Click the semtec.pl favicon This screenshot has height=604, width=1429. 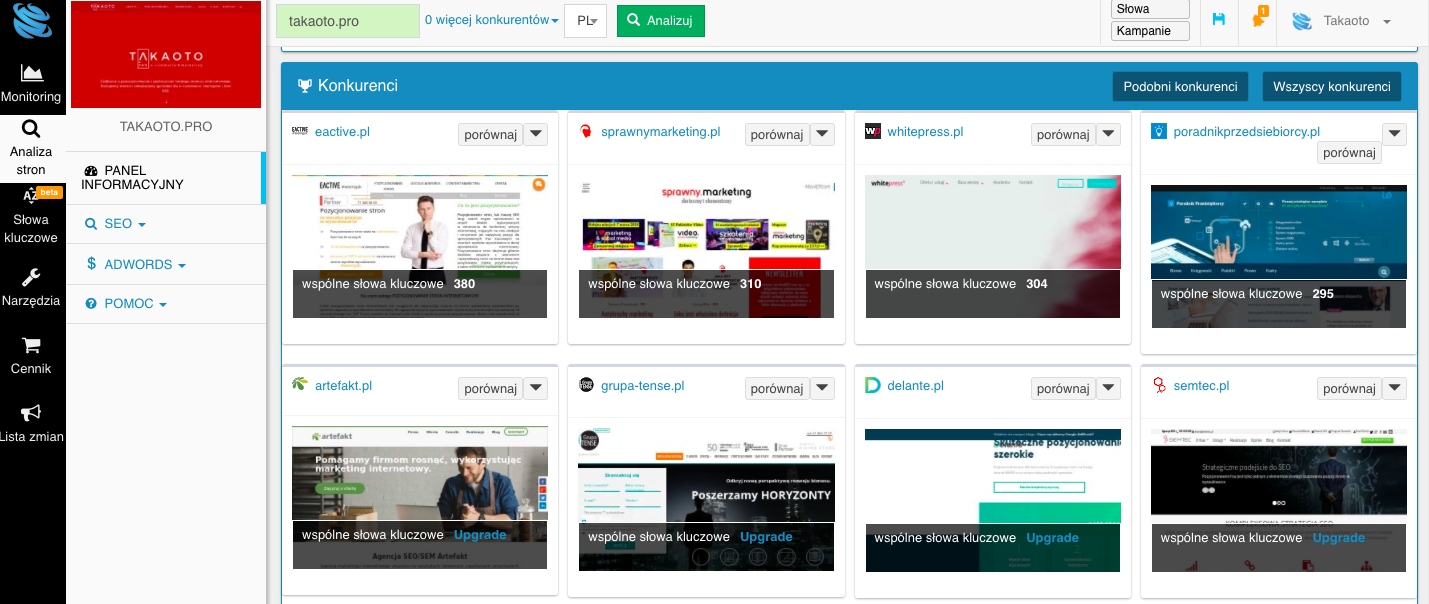click(x=1159, y=385)
